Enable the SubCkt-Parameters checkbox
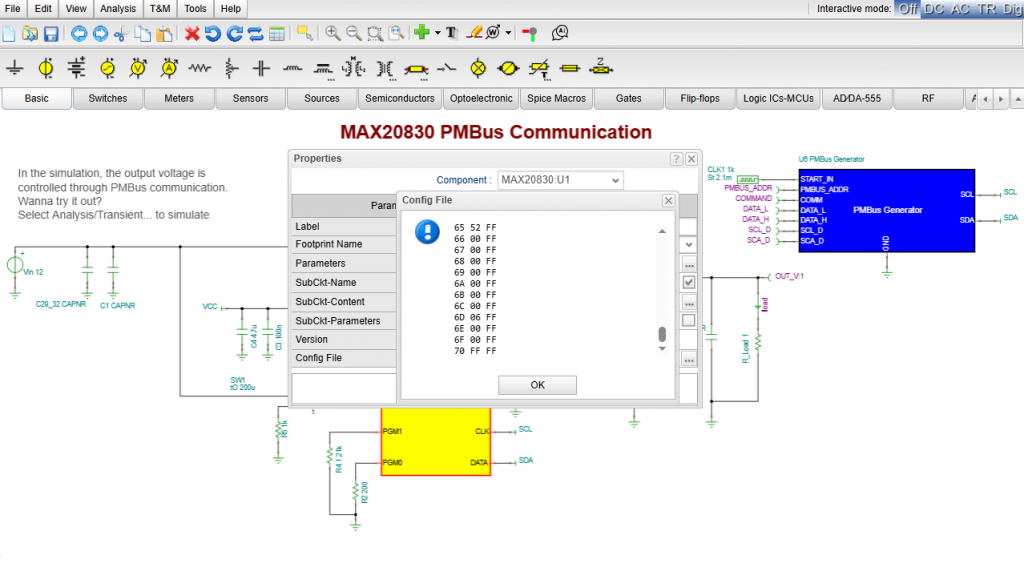 coord(689,321)
